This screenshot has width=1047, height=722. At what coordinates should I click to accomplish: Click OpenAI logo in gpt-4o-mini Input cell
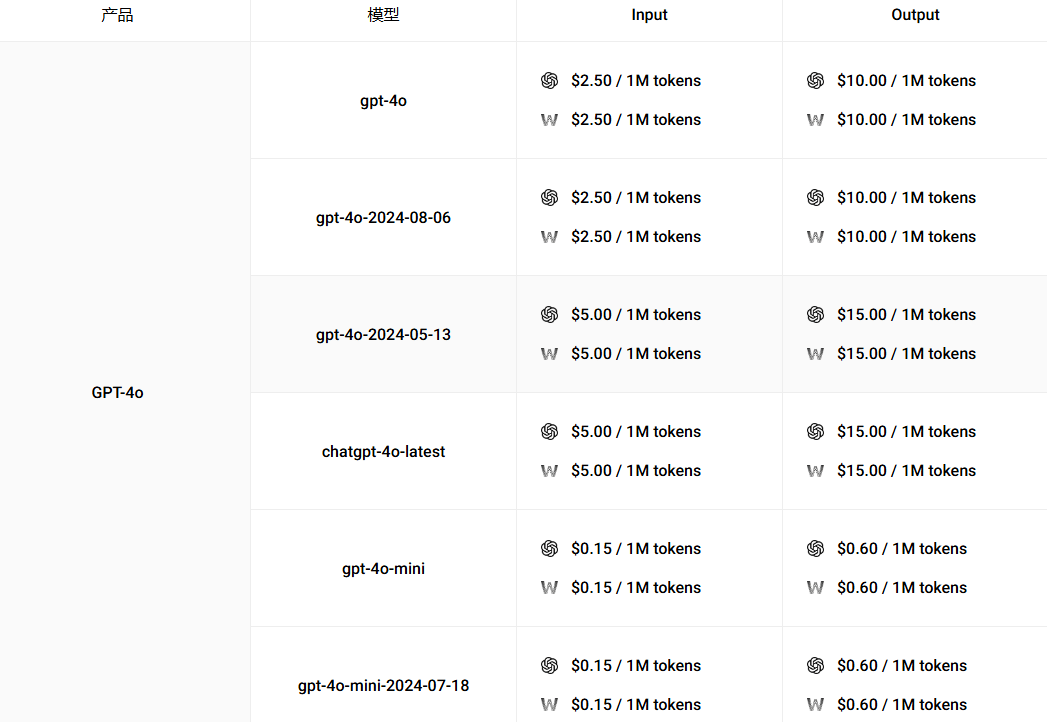coord(549,549)
